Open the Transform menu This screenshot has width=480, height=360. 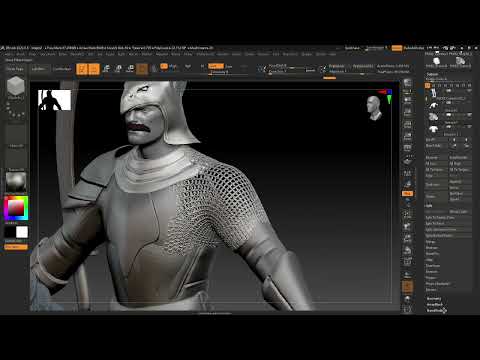tap(290, 54)
